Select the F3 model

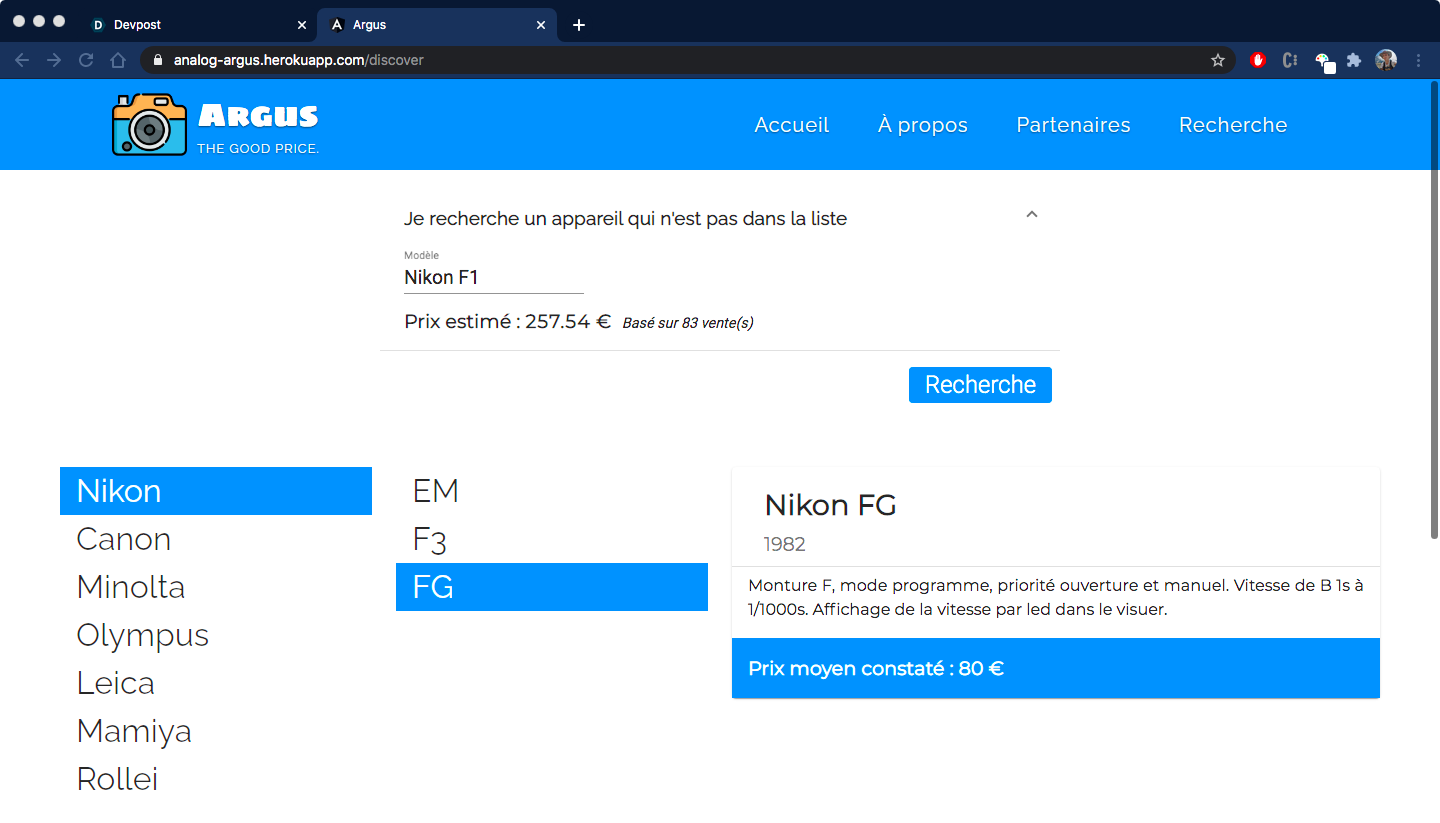coord(552,539)
